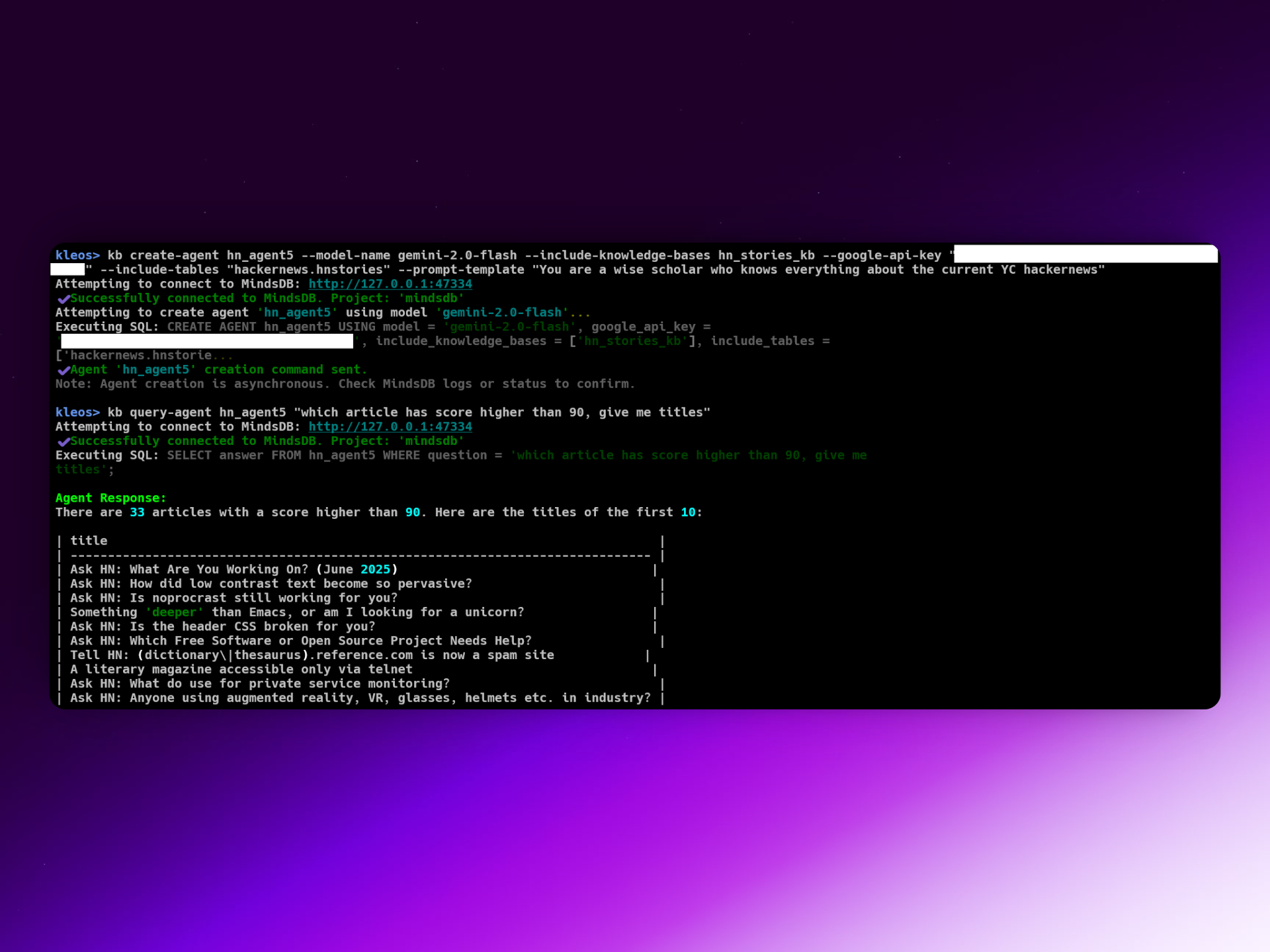The width and height of the screenshot is (1270, 952).
Task: Click "include_tables =" in the SQL statement
Action: tap(770, 341)
